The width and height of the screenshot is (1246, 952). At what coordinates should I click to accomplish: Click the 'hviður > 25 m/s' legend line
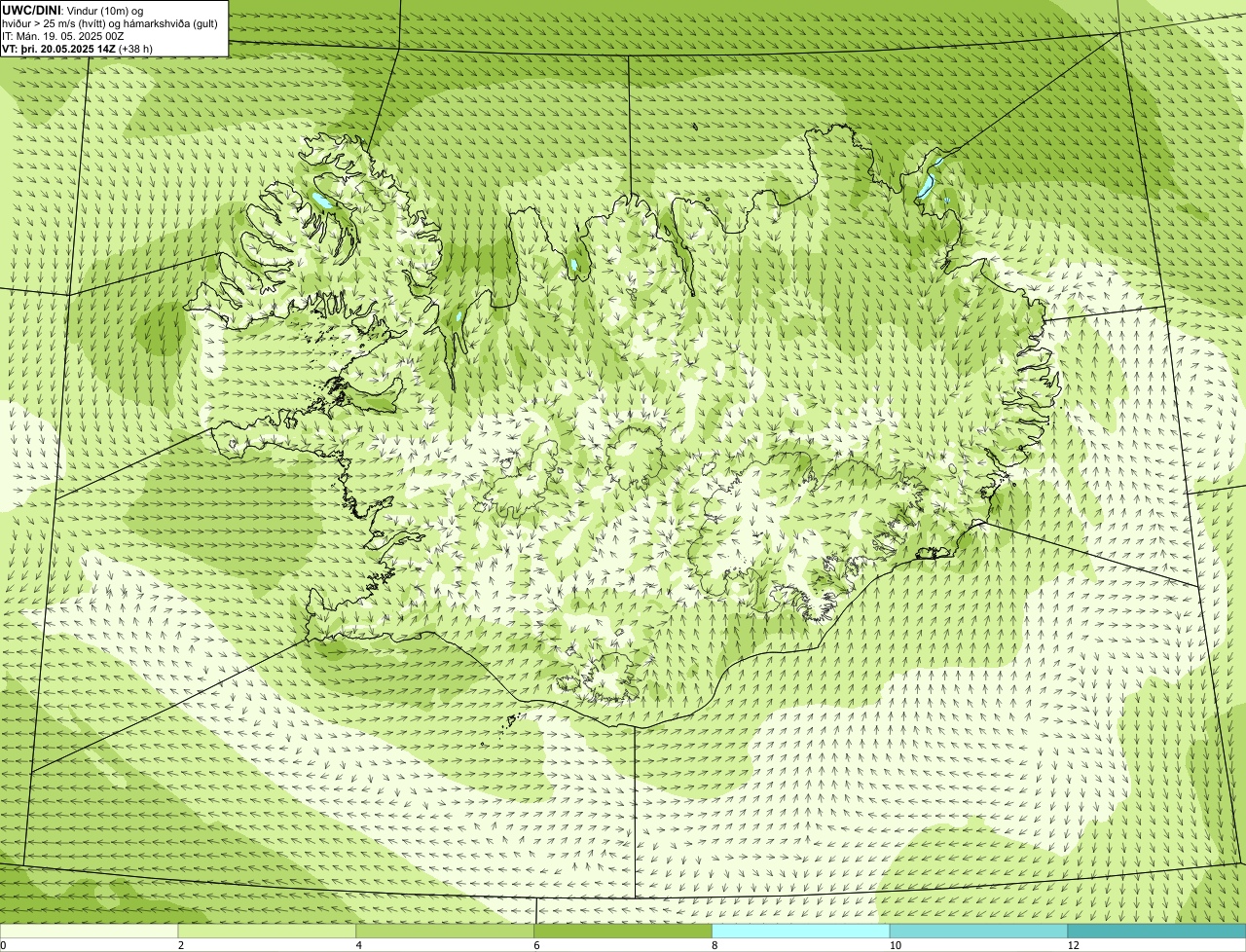click(110, 23)
